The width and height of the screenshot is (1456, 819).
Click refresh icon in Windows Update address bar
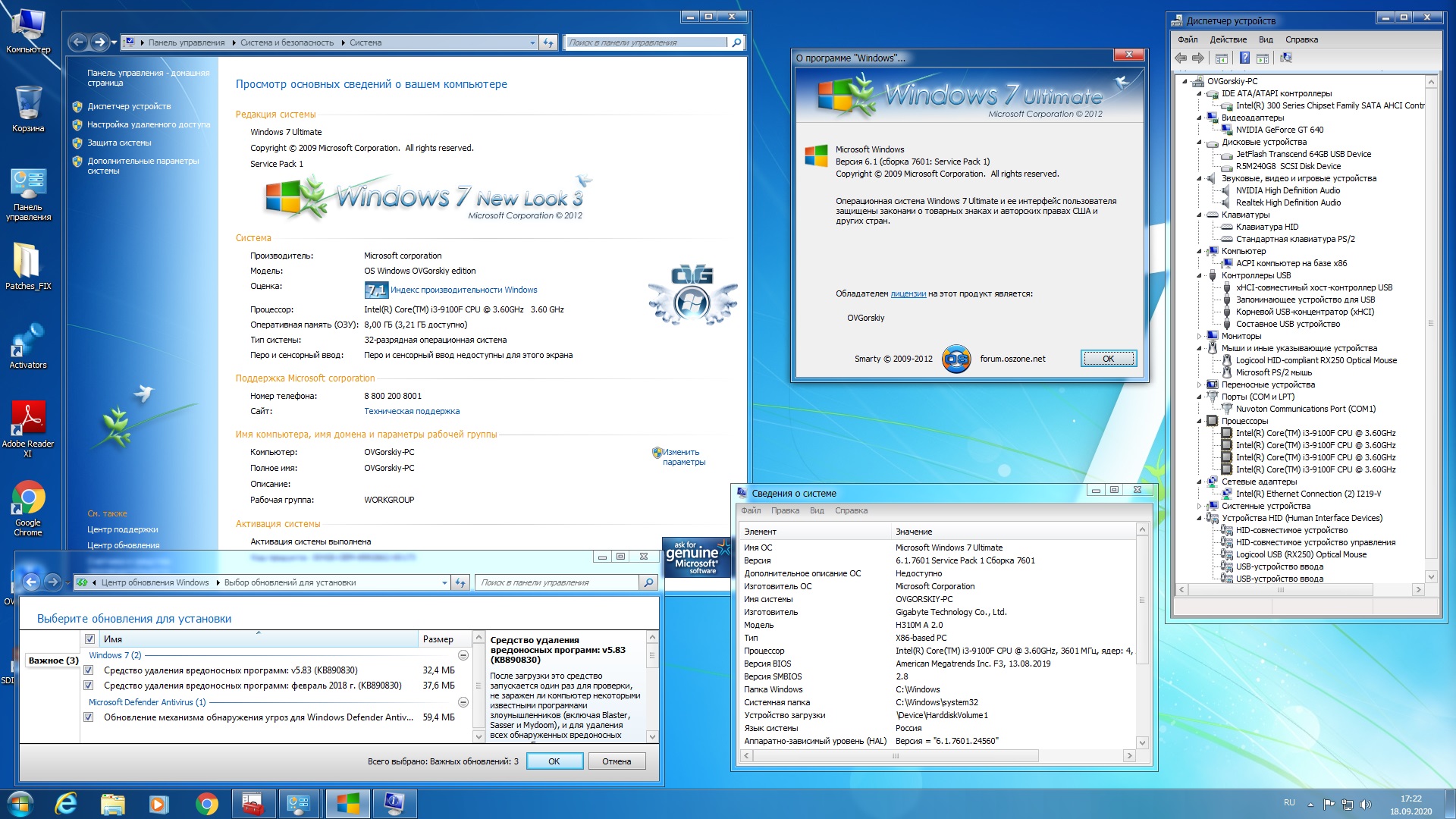coord(460,582)
